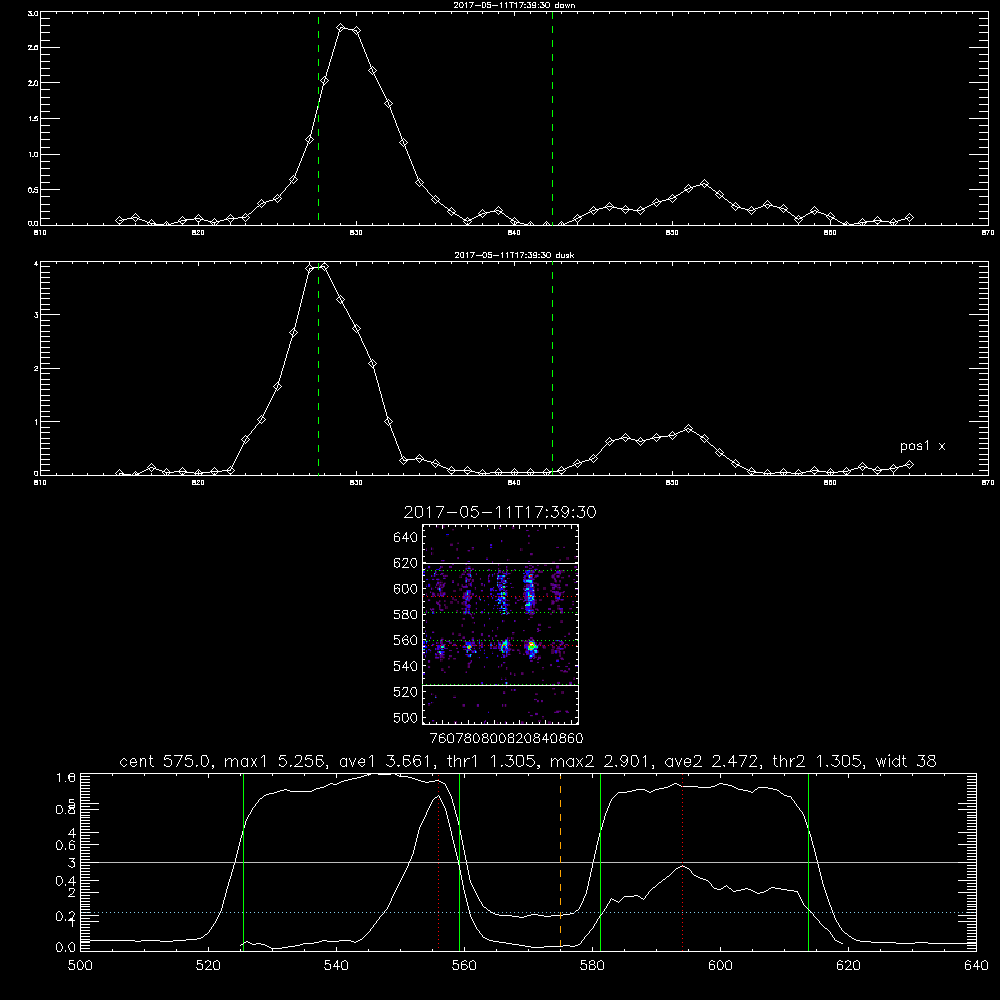The image size is (1000, 1000).
Task: Click the upper white line in spectral image
Action: tap(501, 563)
